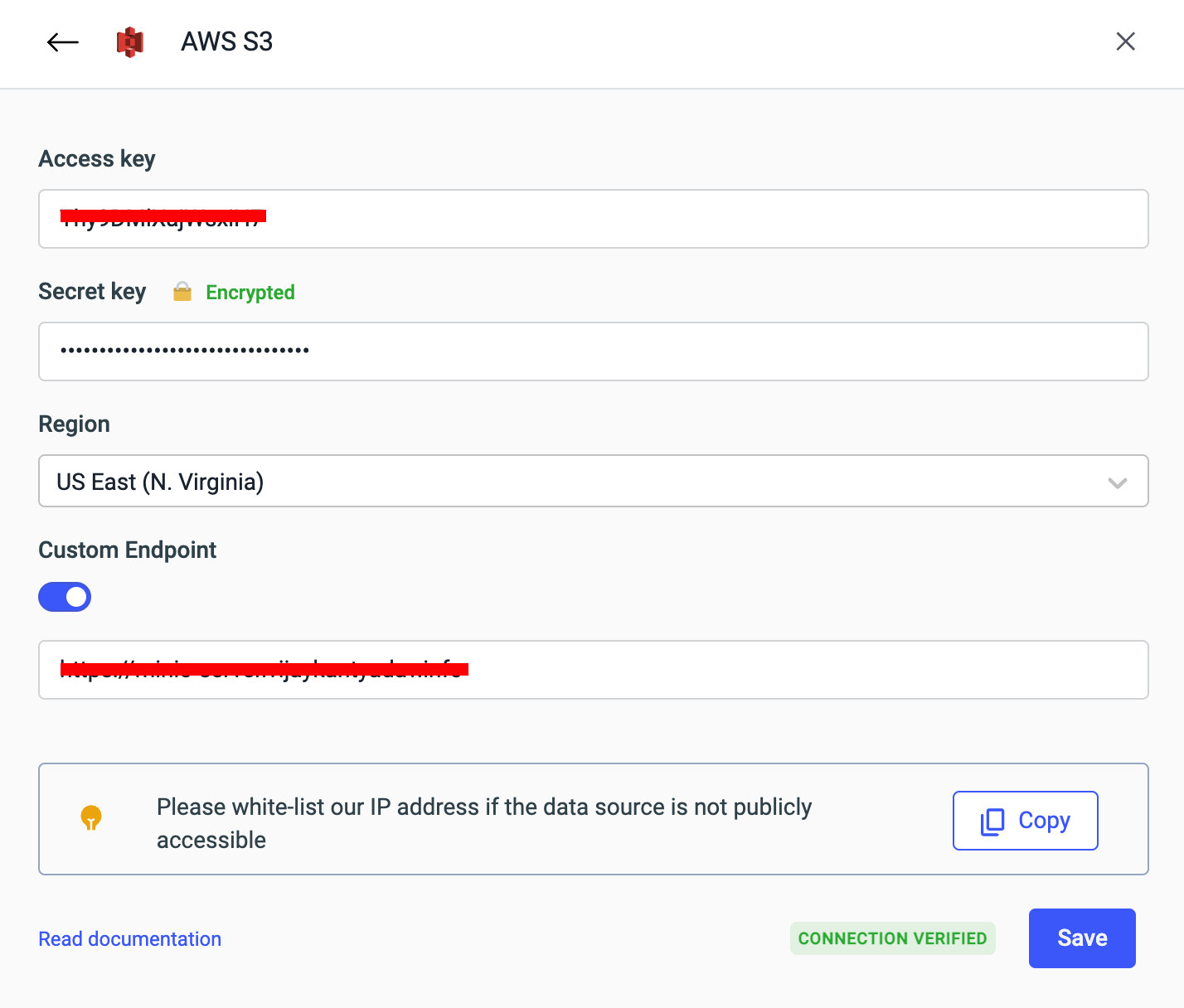Expand region list via chevron arrow

click(1117, 482)
